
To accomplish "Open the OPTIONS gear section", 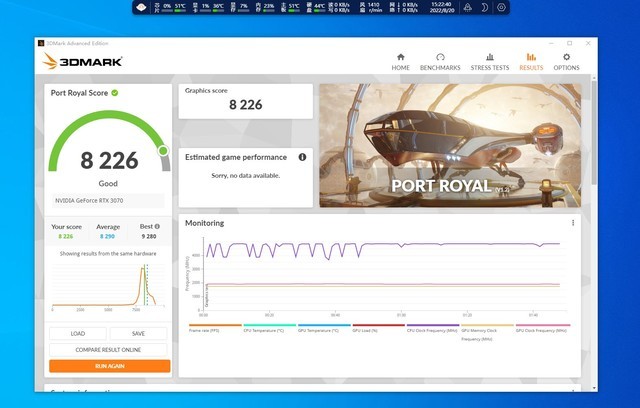I will [x=566, y=62].
